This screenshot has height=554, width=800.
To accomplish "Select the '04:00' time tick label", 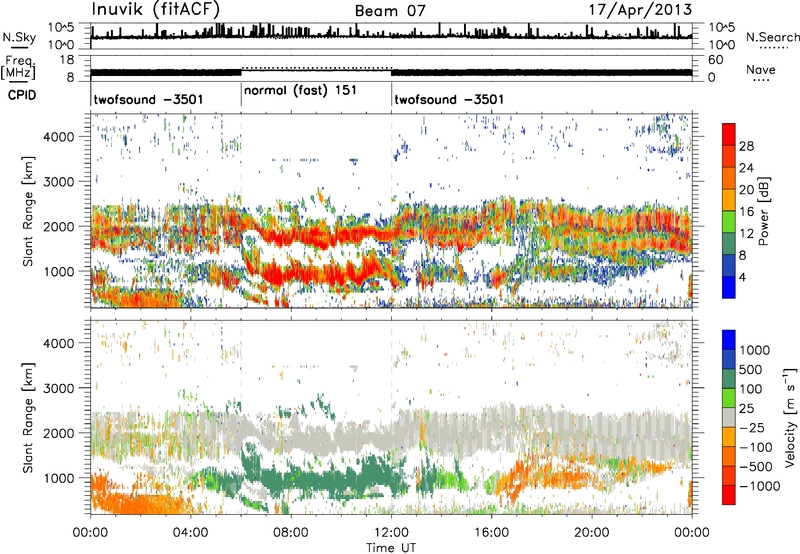I will click(190, 533).
